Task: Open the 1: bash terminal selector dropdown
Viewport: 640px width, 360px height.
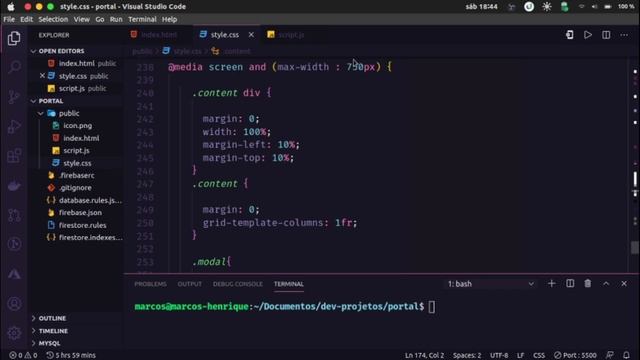Action: [x=490, y=284]
